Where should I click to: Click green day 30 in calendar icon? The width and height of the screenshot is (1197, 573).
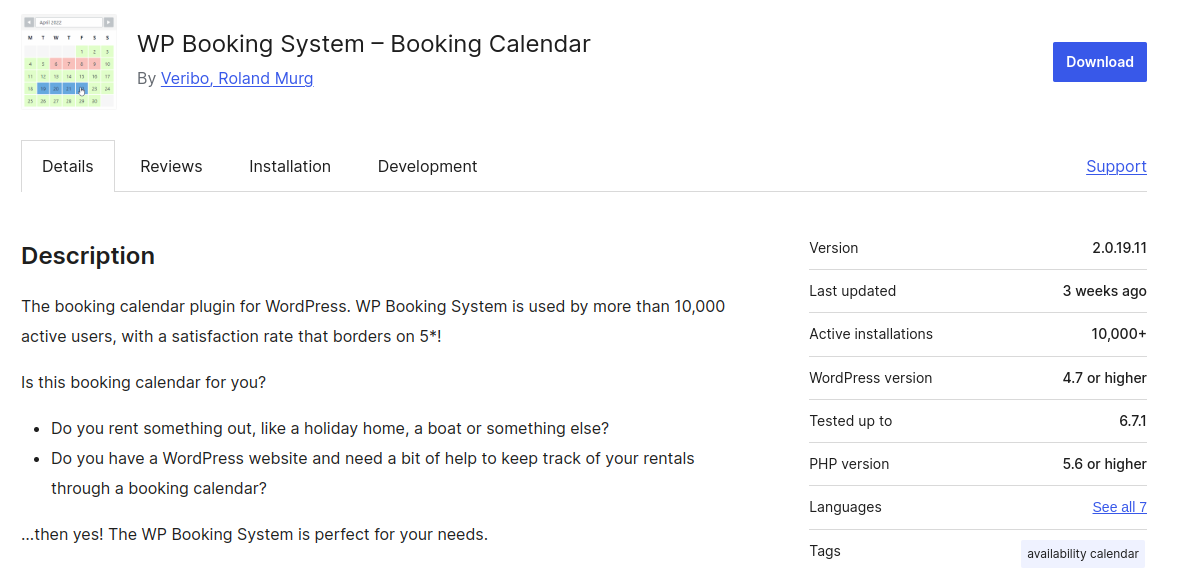point(94,101)
